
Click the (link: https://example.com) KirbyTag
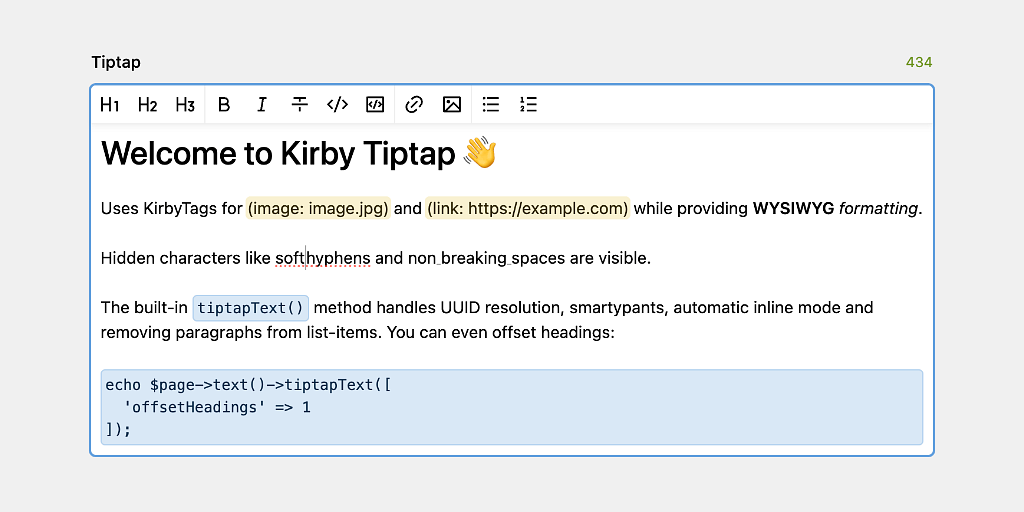click(528, 208)
